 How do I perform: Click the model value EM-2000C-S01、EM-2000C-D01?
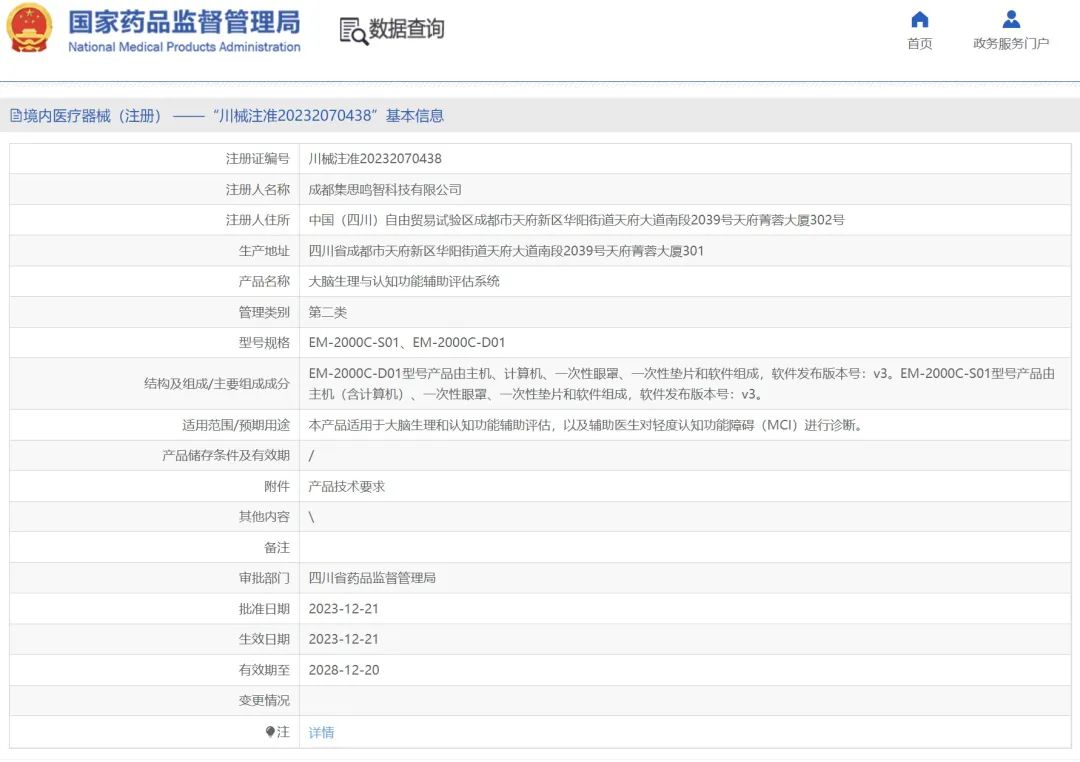pos(407,342)
